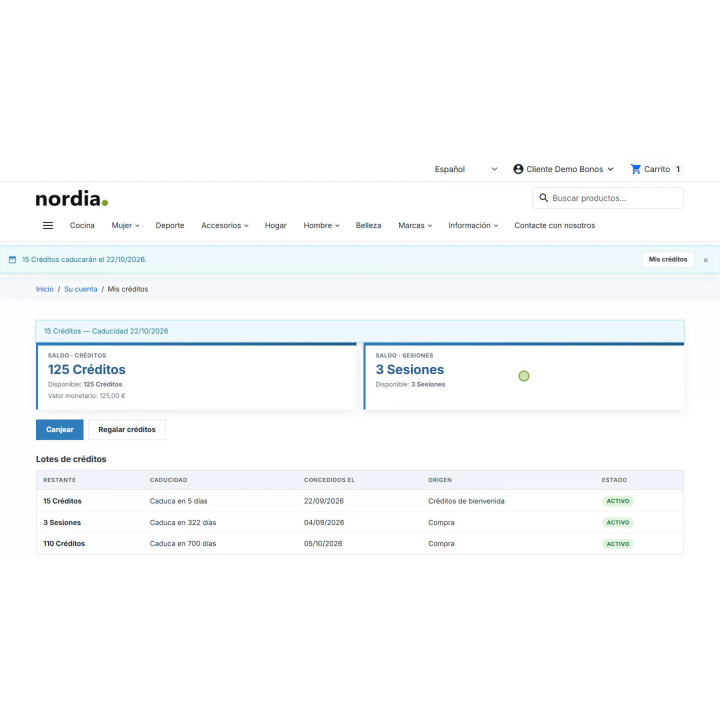
Task: Click the 15 Créditos row
Action: [360, 501]
